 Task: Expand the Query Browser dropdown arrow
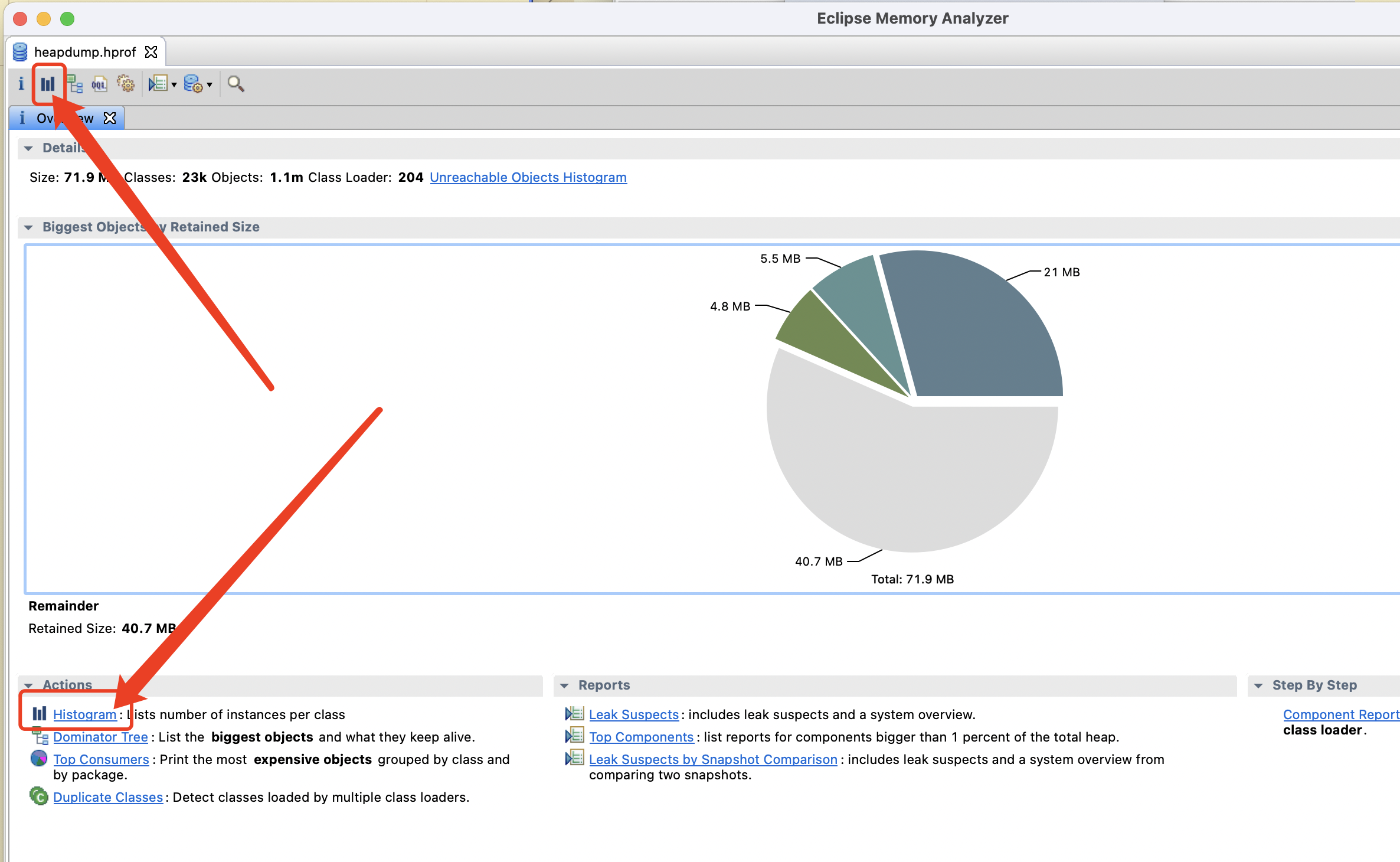(210, 85)
